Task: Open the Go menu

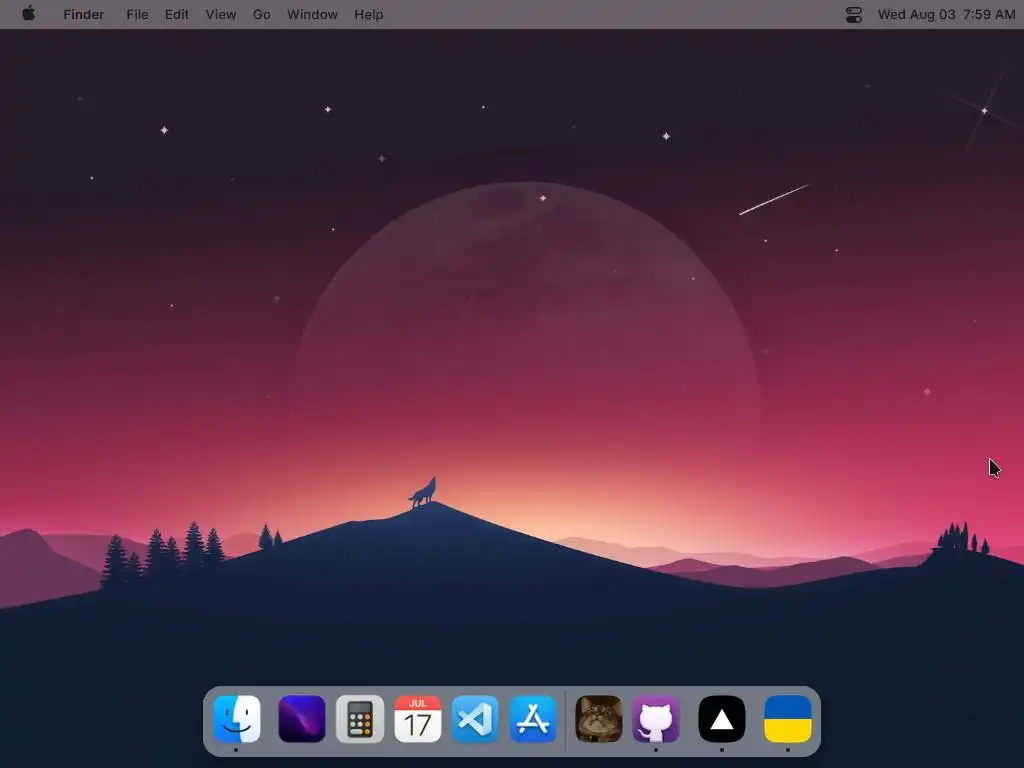Action: 261,14
